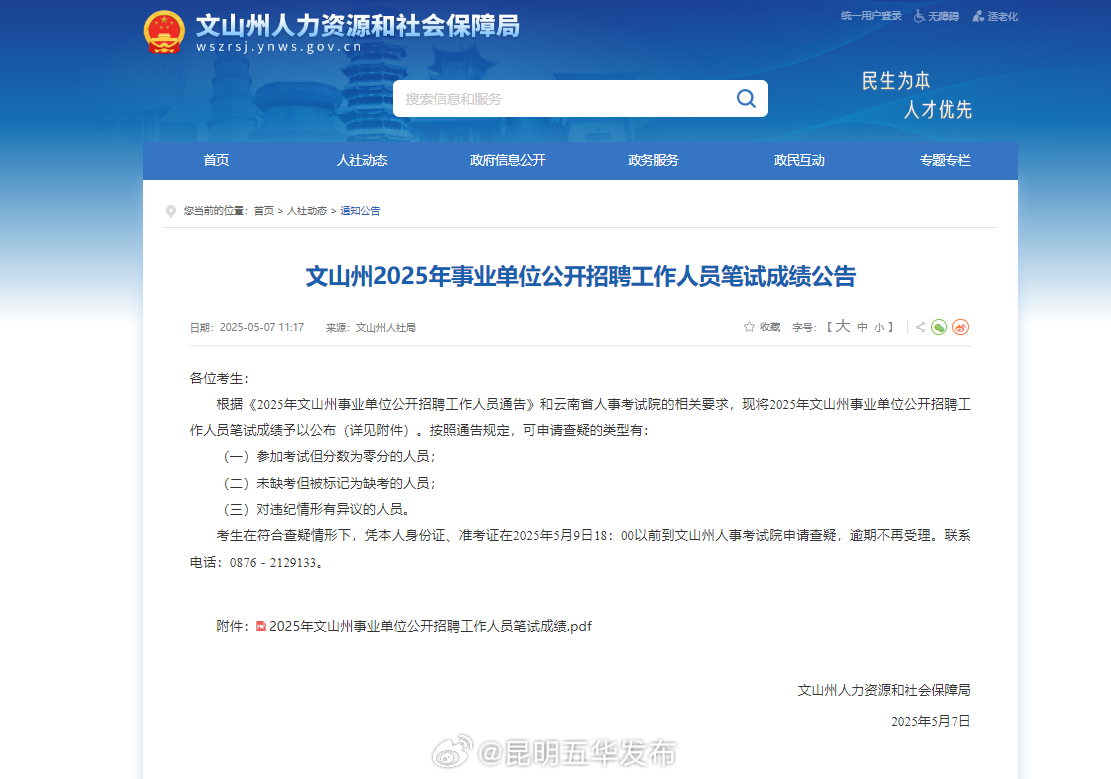1111x779 pixels.
Task: Click the 无障碍 wheelchair accessibility icon
Action: pyautogui.click(x=919, y=16)
